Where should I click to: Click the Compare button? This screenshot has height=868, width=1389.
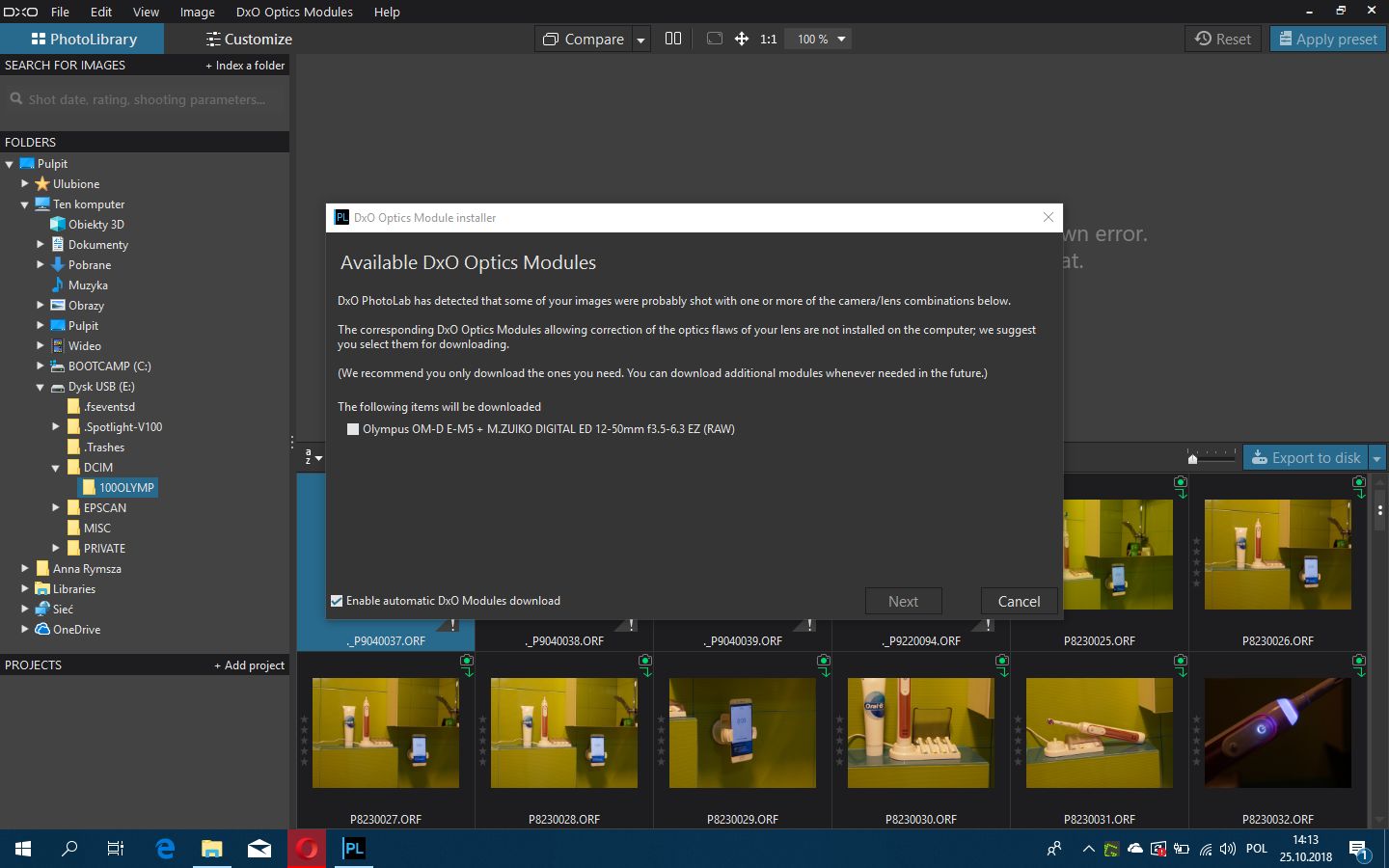[x=584, y=39]
